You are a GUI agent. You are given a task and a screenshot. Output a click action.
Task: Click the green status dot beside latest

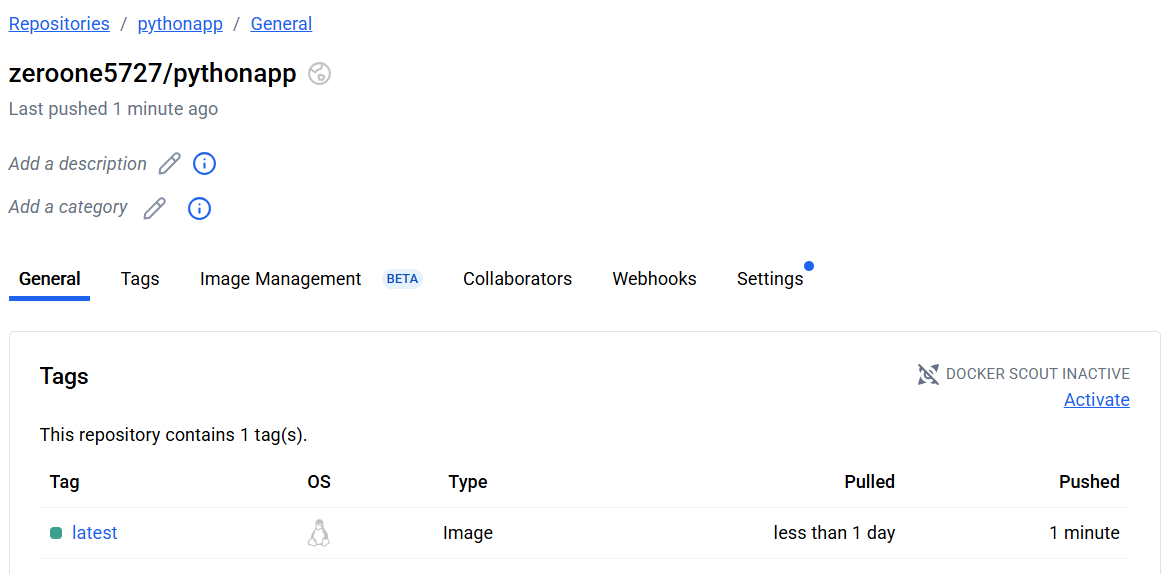[56, 533]
